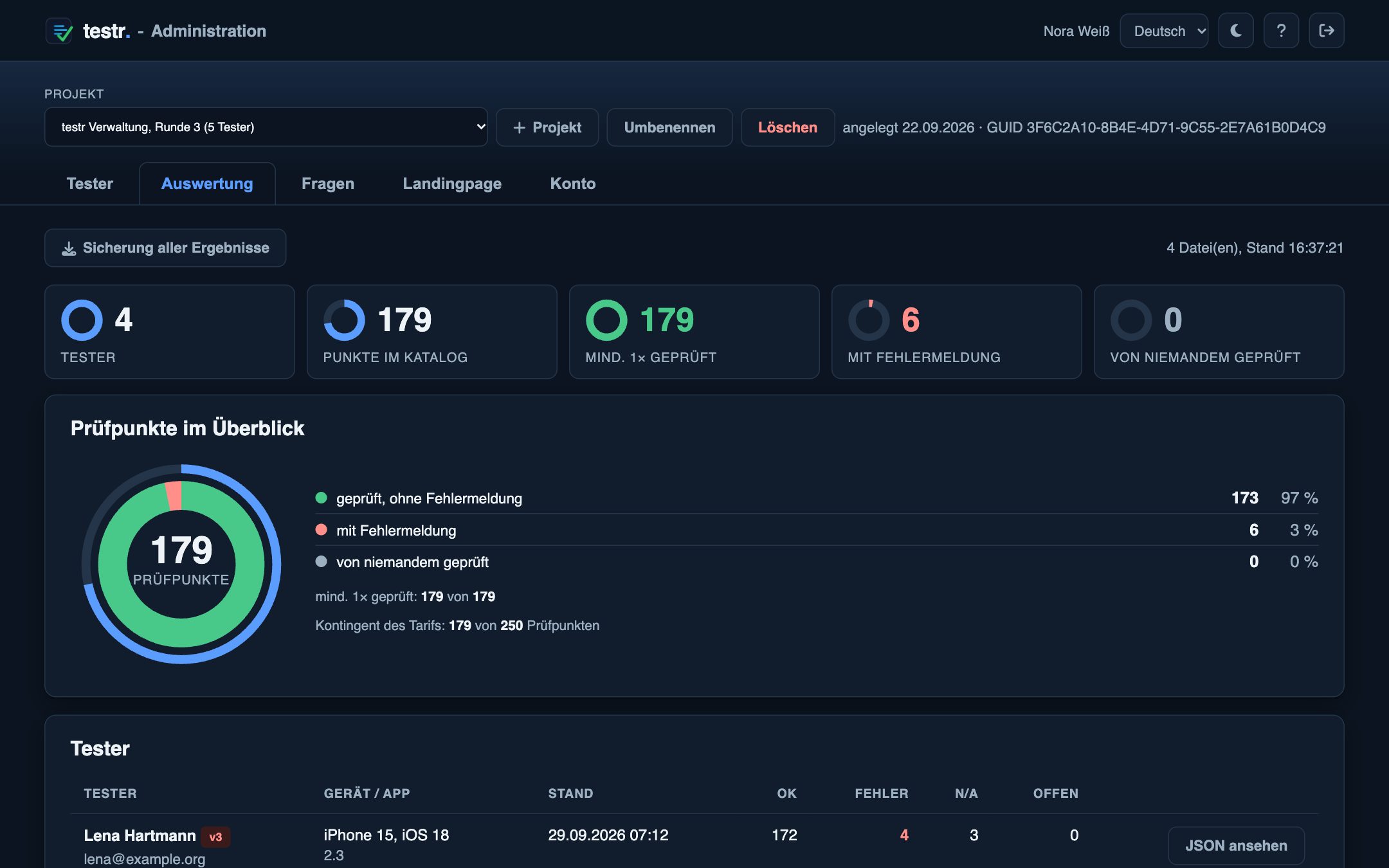
Task: Go to the Landingpage tab
Action: coord(452,184)
